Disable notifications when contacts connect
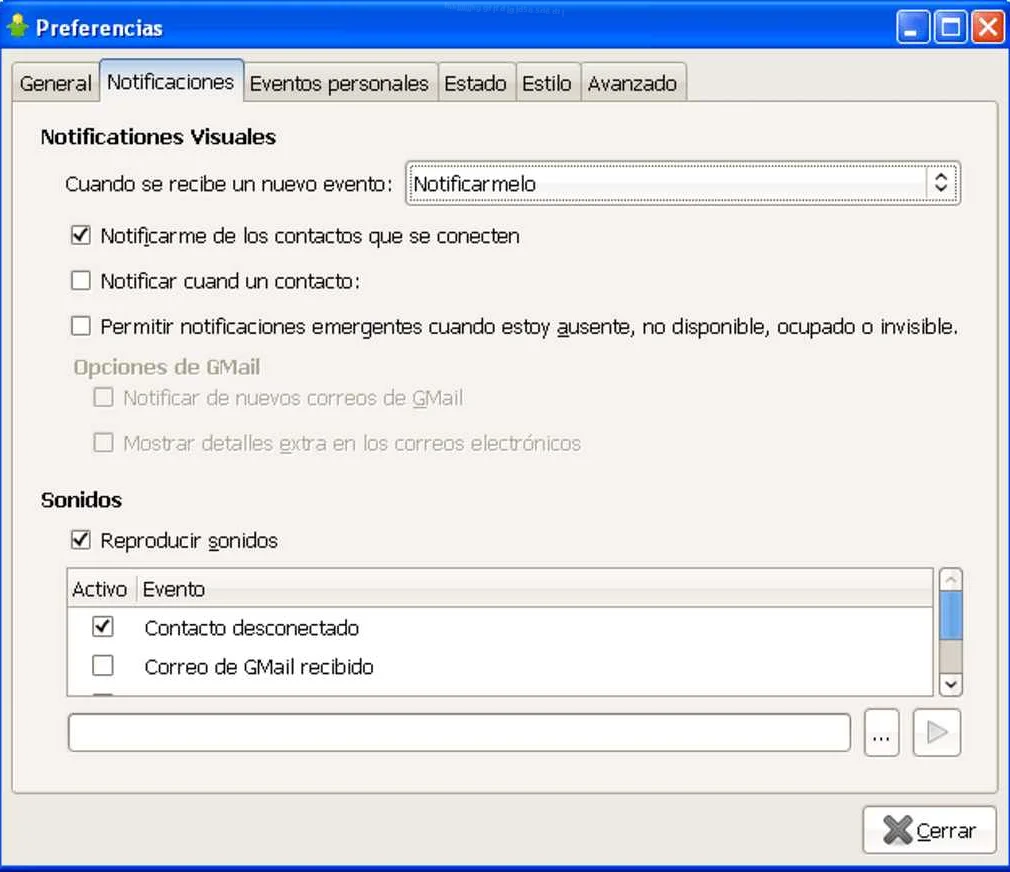Viewport: 1010px width, 872px height. 81,237
